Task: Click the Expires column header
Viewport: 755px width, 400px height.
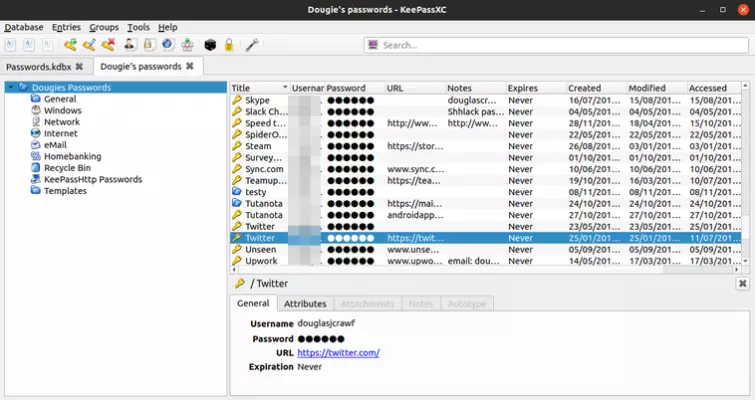Action: [x=535, y=88]
